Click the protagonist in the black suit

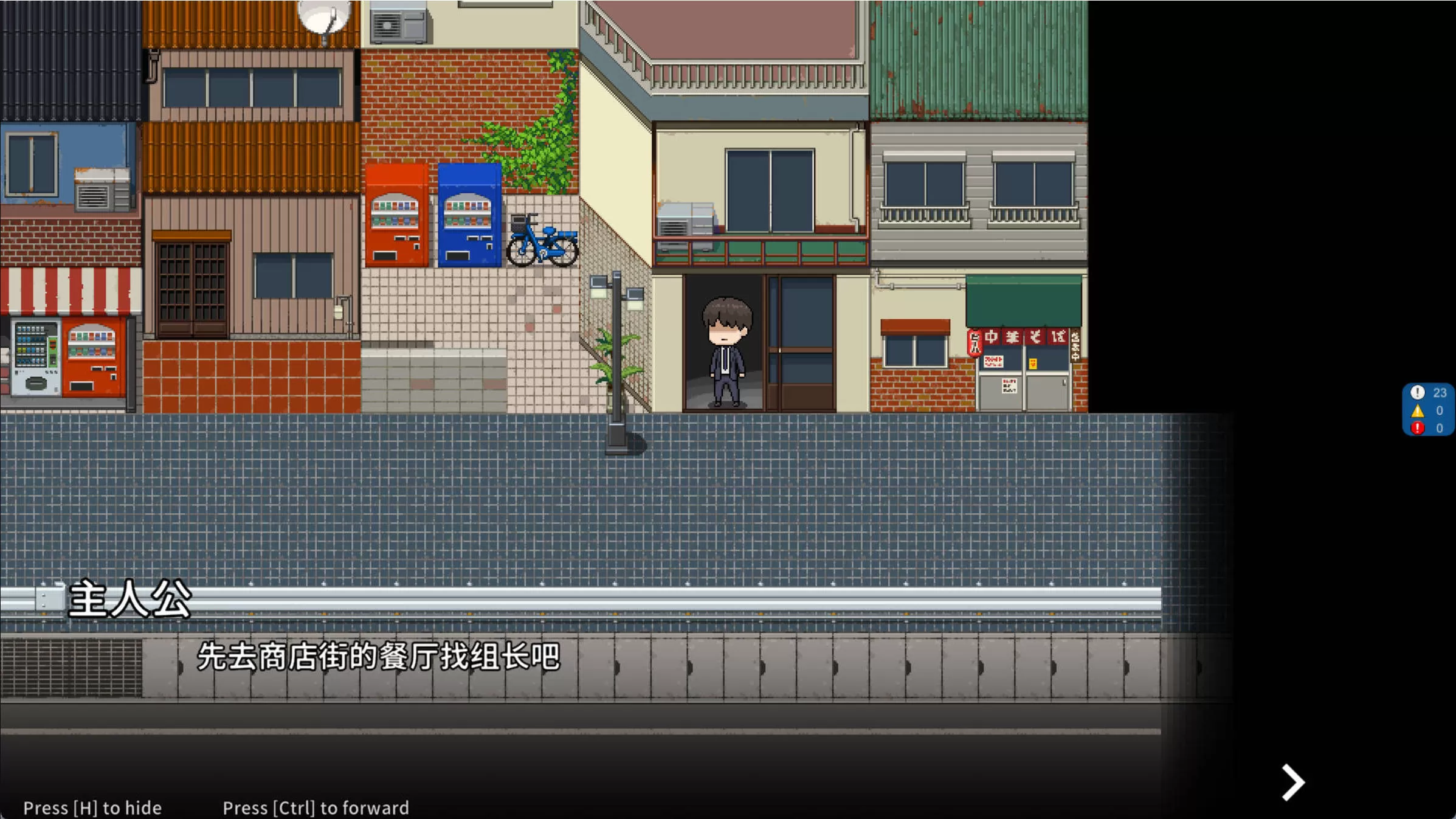(726, 351)
